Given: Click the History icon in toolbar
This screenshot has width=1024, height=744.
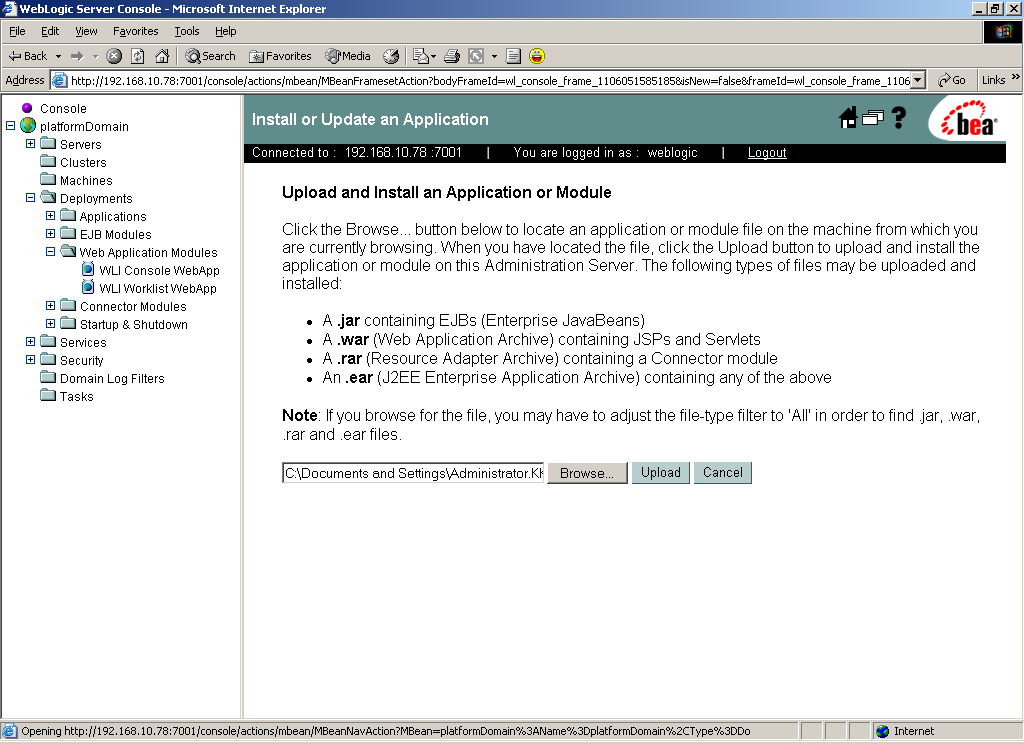Looking at the screenshot, I should click(391, 56).
